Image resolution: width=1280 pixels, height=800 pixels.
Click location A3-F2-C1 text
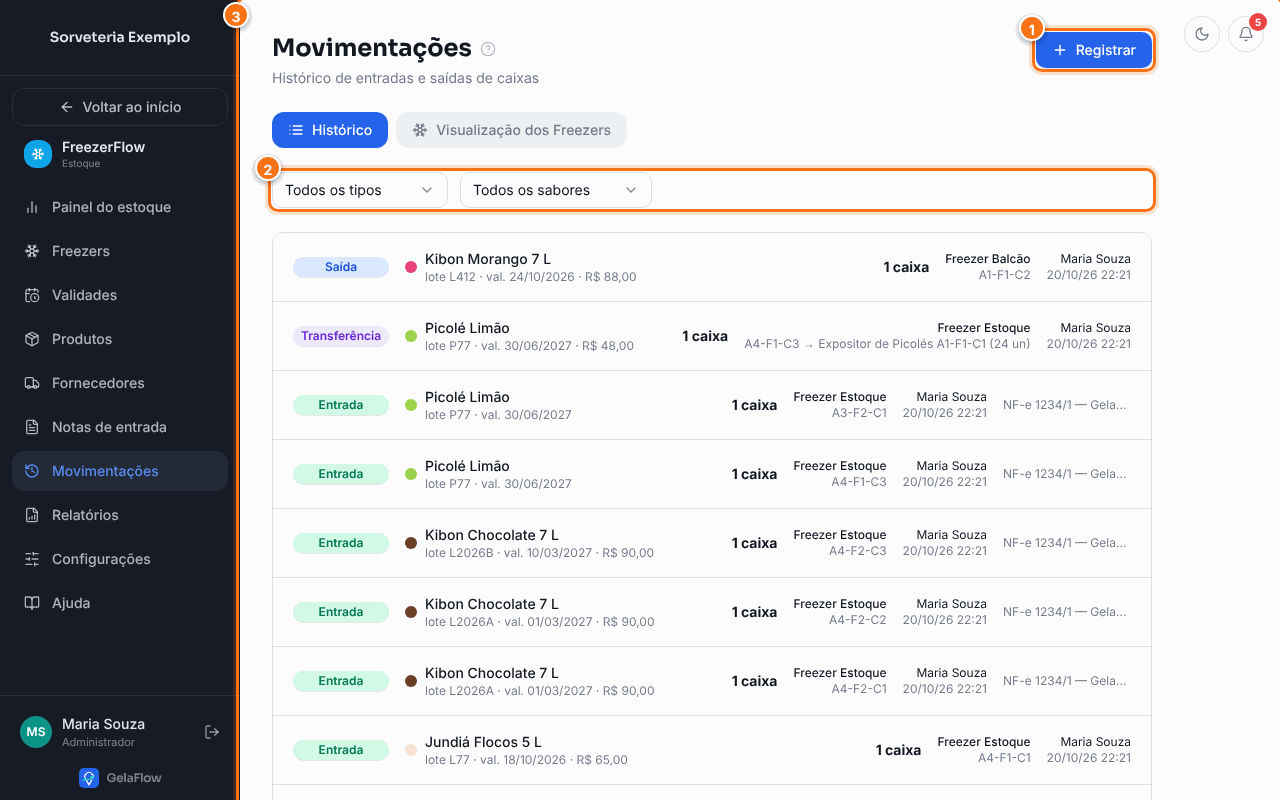click(x=859, y=413)
